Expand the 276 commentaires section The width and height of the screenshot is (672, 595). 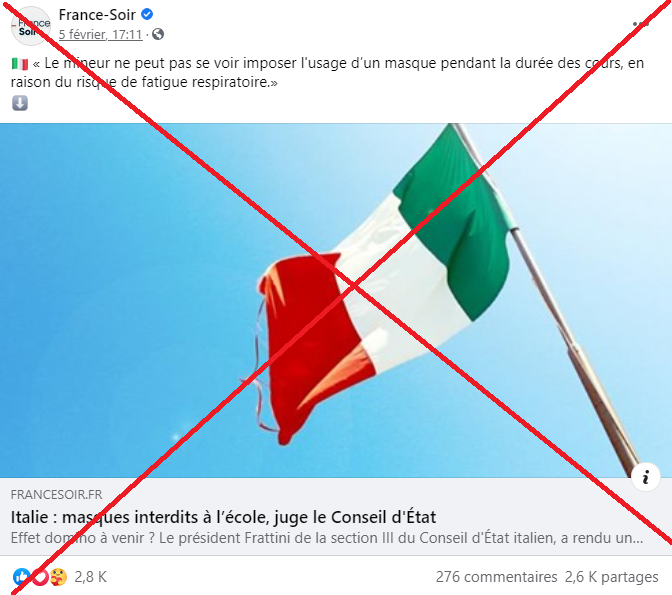tap(496, 577)
